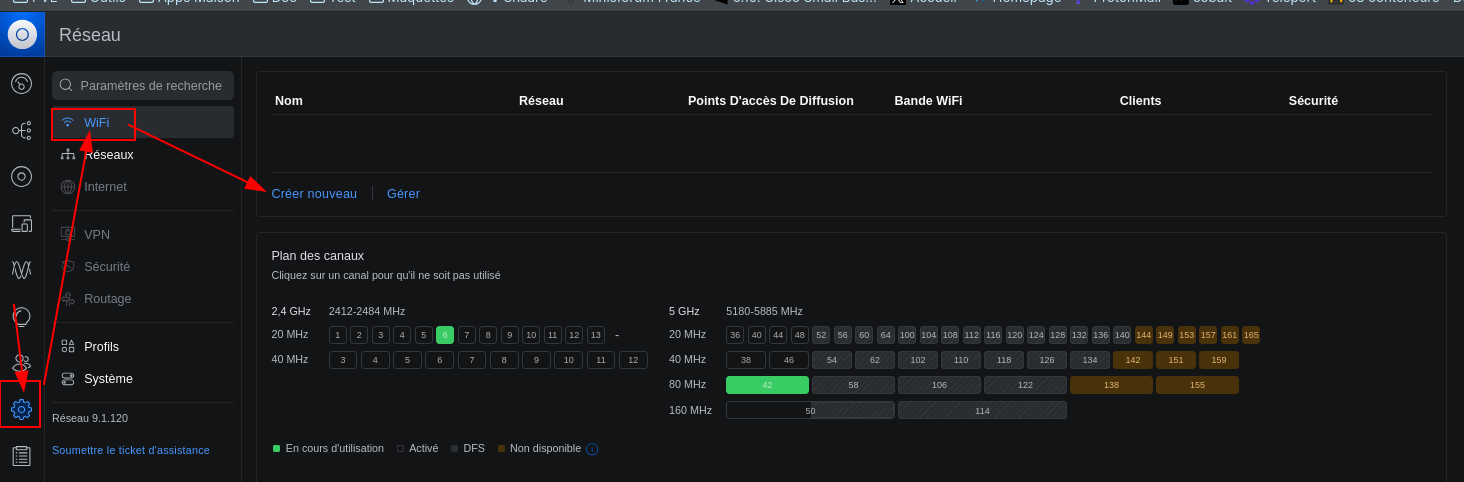Sort by Points D'accès De Diffusion header
Image resolution: width=1464 pixels, height=482 pixels.
click(771, 101)
